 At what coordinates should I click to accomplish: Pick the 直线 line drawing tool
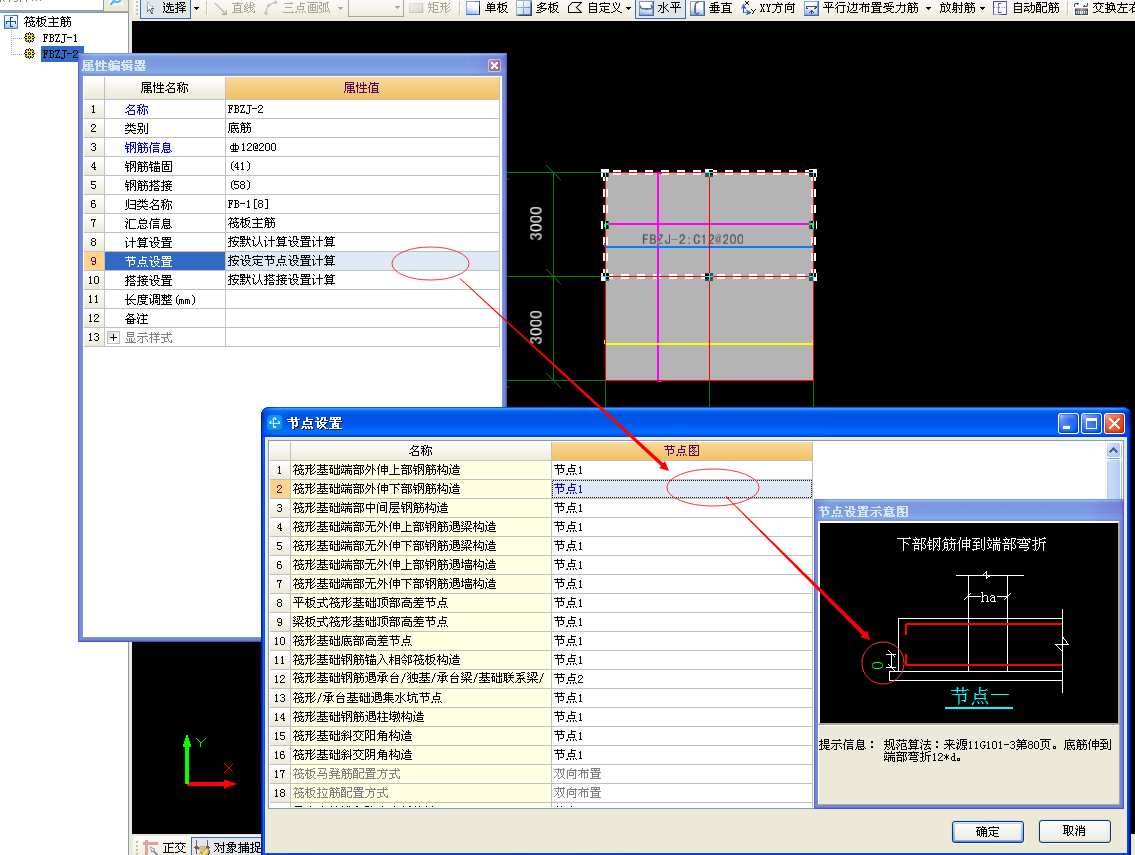click(x=236, y=8)
